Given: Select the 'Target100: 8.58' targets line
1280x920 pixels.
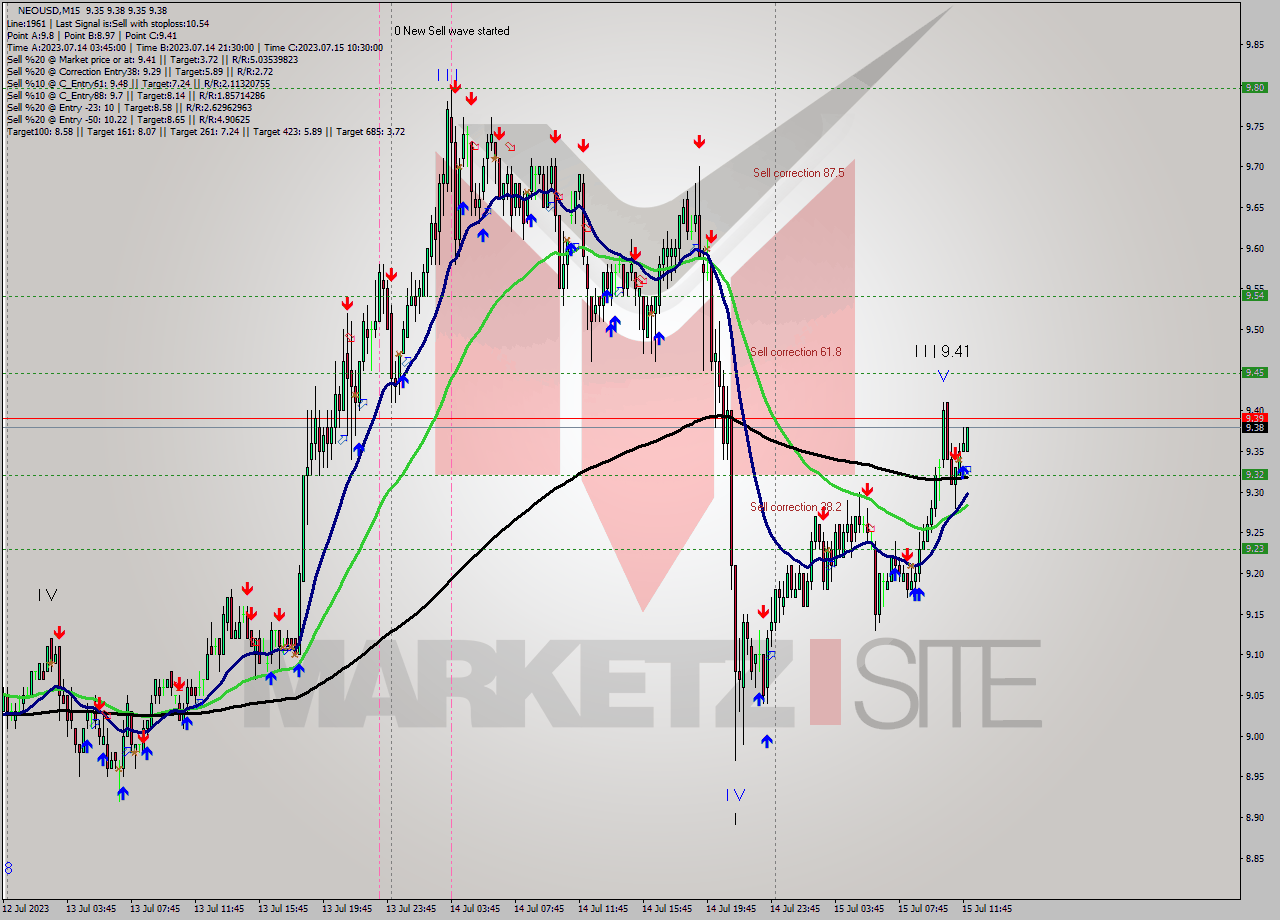Looking at the screenshot, I should [205, 131].
